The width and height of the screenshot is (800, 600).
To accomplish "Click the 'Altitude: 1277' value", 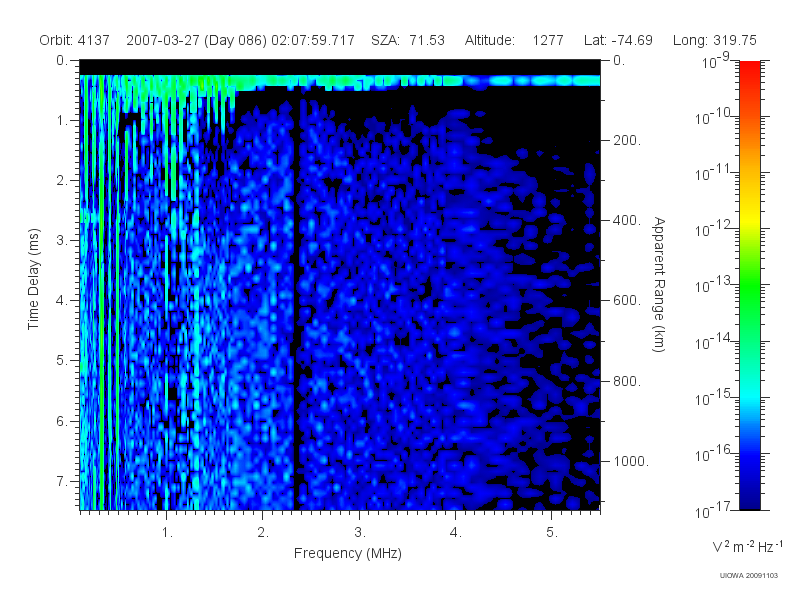I will point(514,40).
